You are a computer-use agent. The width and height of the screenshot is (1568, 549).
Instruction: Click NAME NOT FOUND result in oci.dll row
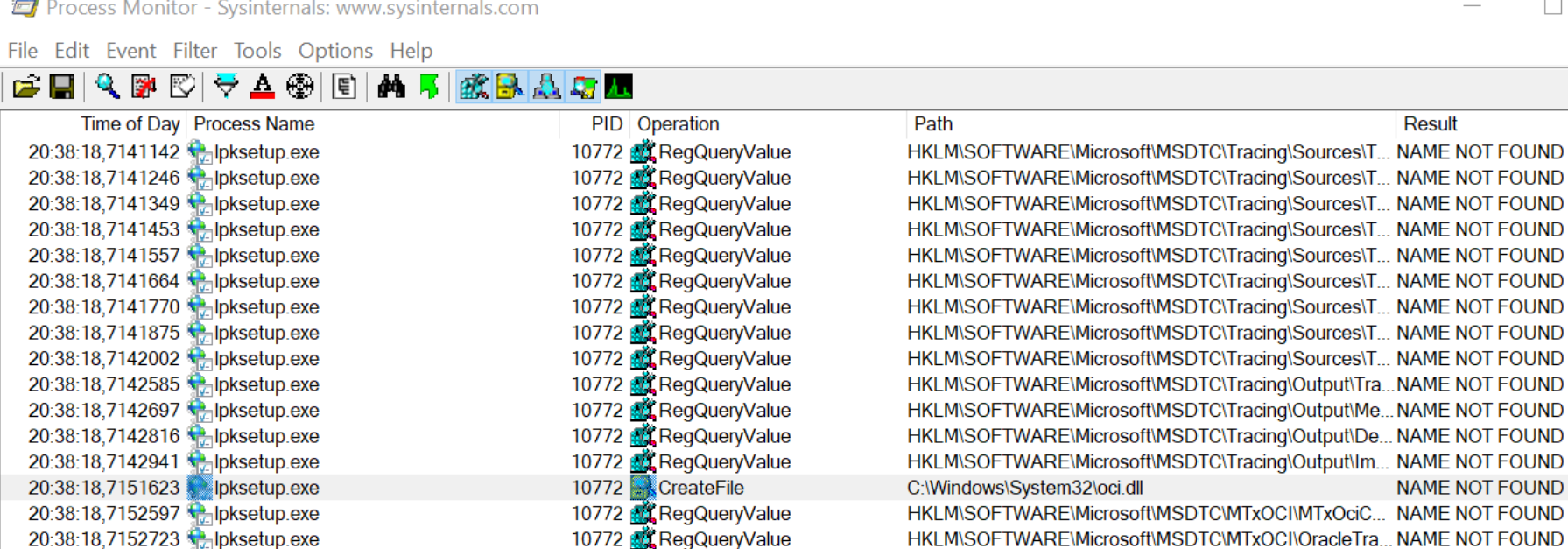click(1480, 488)
